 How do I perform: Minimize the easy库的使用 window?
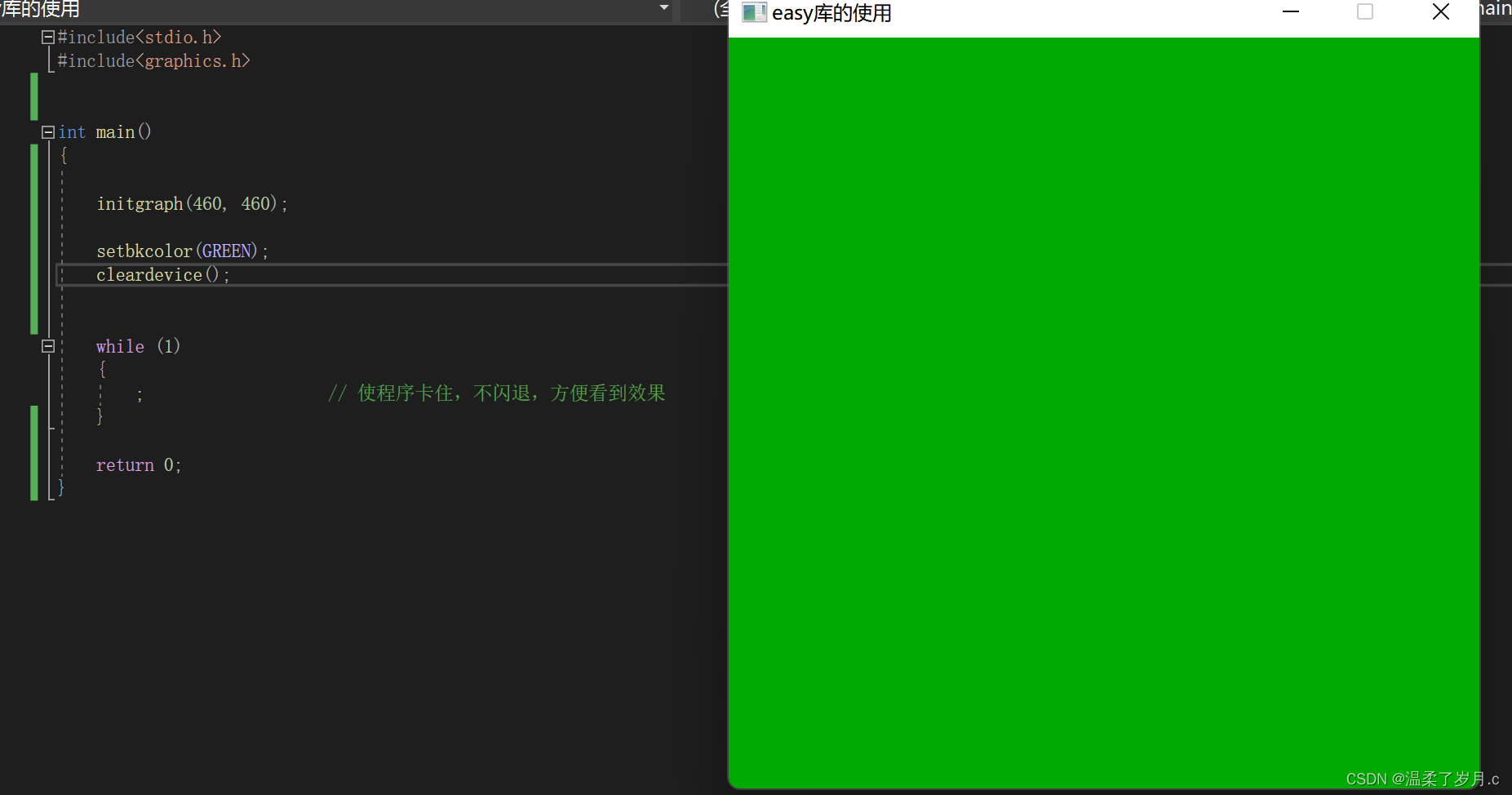(1291, 12)
